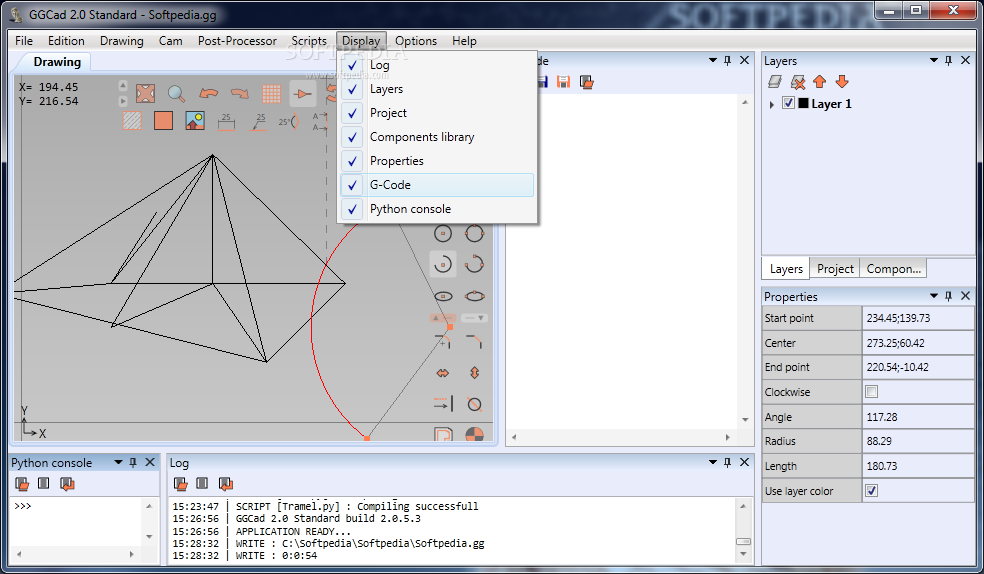Open the Post-Processor menu
The height and width of the screenshot is (574, 984).
[237, 41]
